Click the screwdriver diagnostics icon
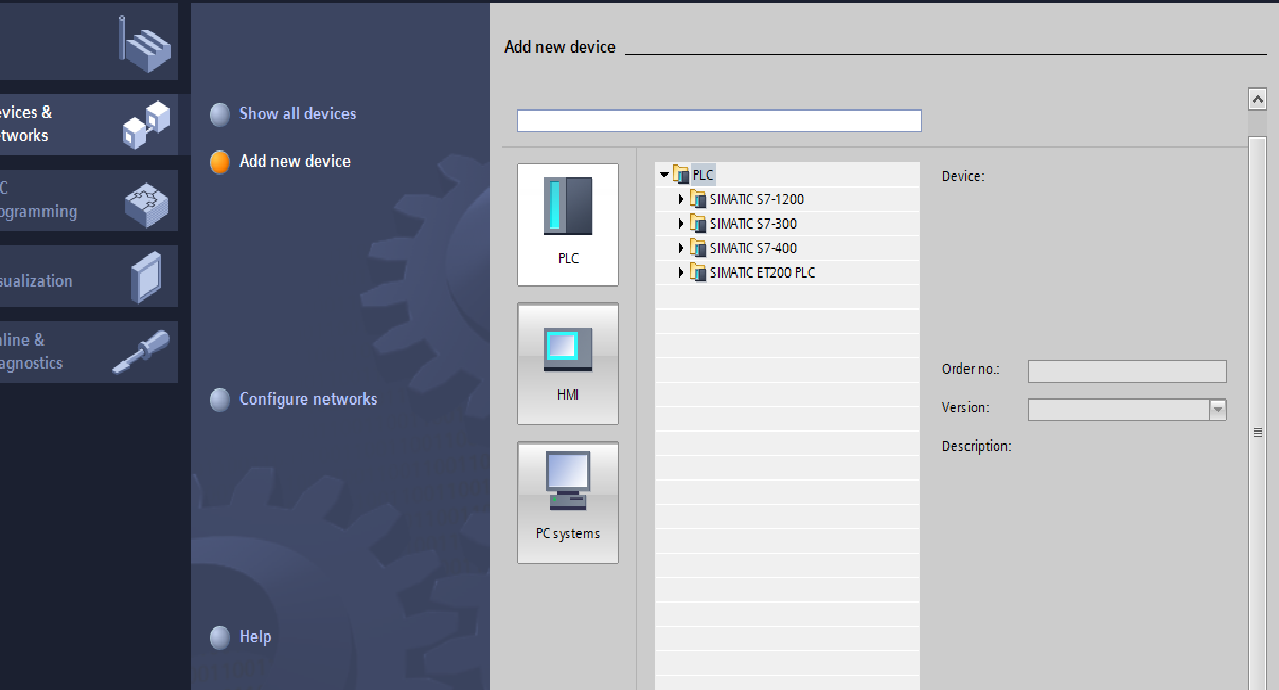 click(140, 352)
